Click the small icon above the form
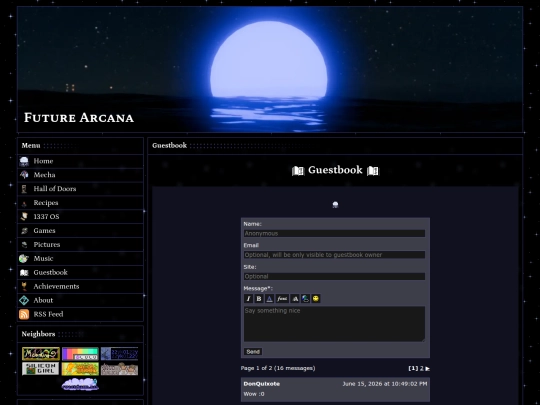Viewport: 540px width, 405px height. 335,205
